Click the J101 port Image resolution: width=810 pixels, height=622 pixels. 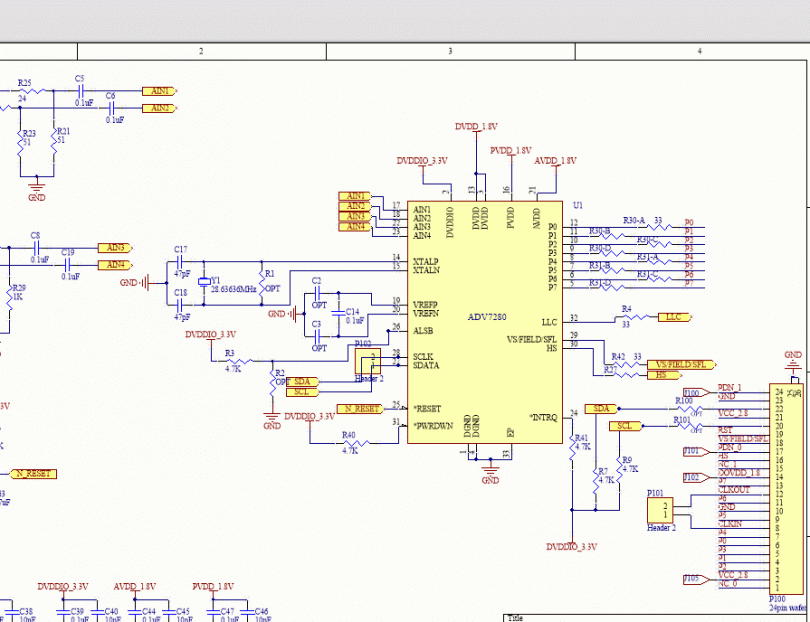click(696, 451)
